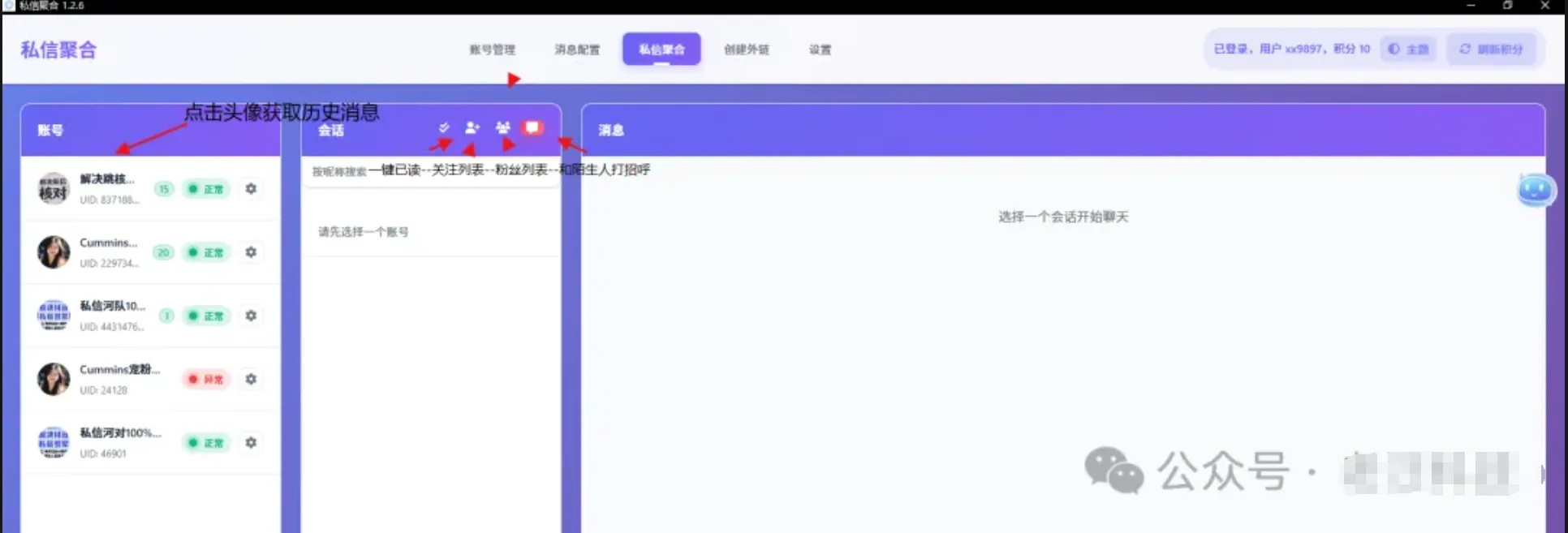Open settings gear for 私信河对100%... account
The width and height of the screenshot is (1568, 533).
pyautogui.click(x=251, y=442)
